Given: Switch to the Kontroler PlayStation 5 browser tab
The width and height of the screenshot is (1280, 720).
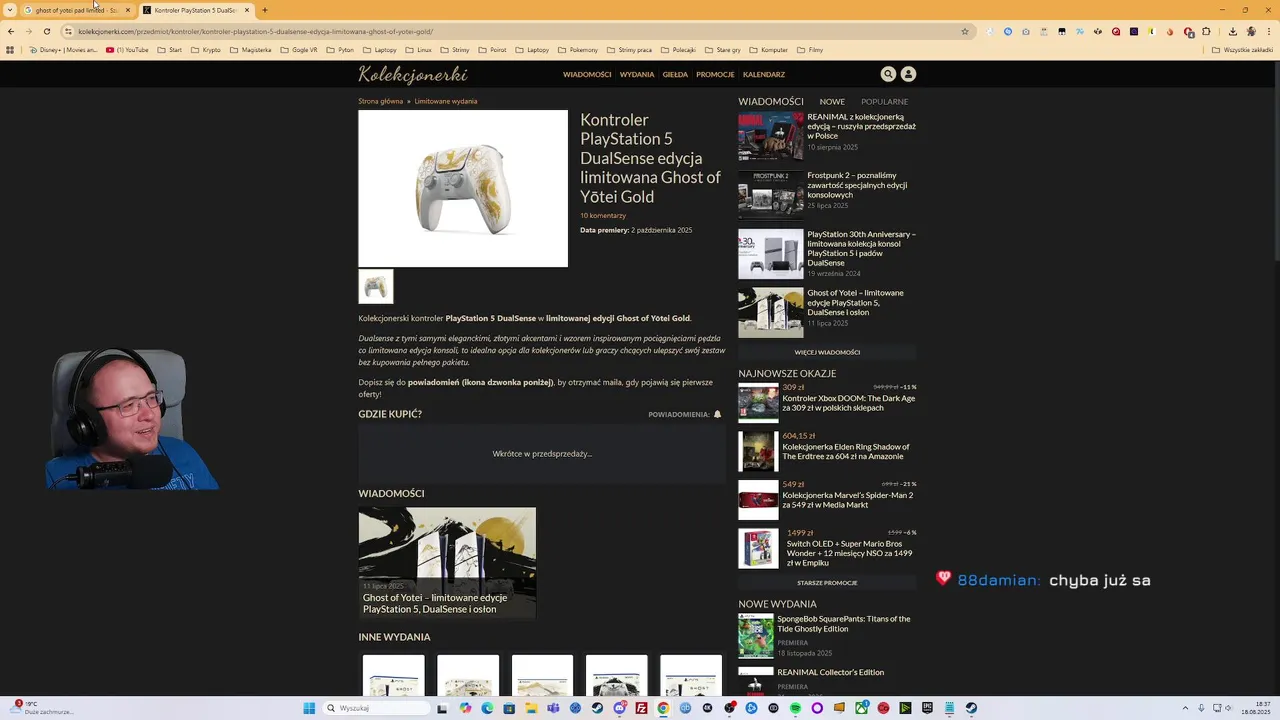Looking at the screenshot, I should point(195,10).
